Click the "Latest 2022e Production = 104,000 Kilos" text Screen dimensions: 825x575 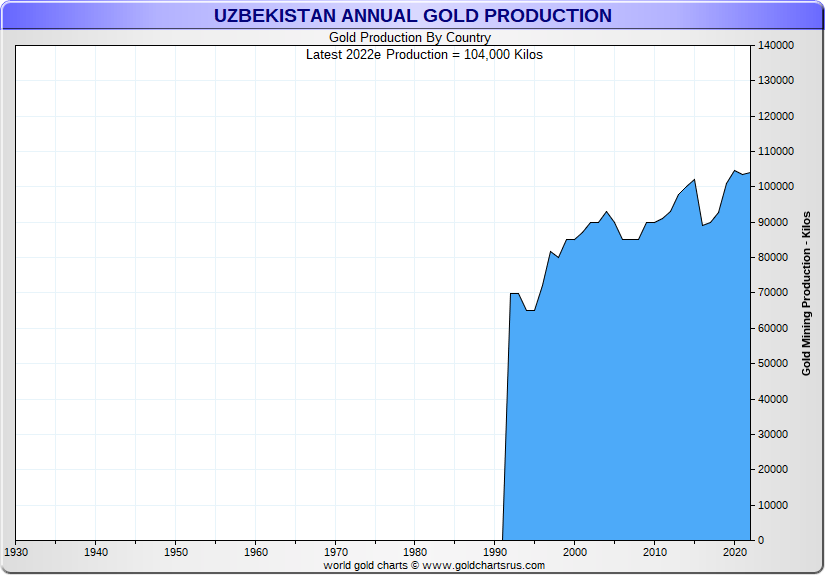point(424,55)
